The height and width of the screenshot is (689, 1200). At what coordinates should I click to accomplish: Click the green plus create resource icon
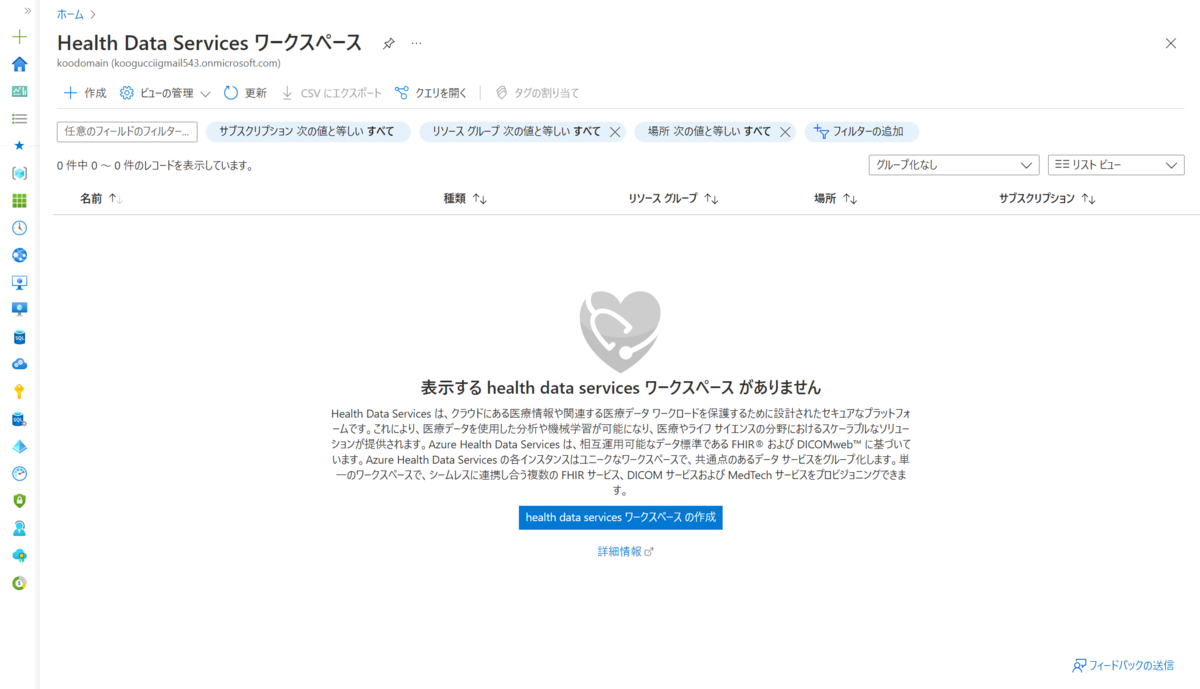[x=19, y=37]
